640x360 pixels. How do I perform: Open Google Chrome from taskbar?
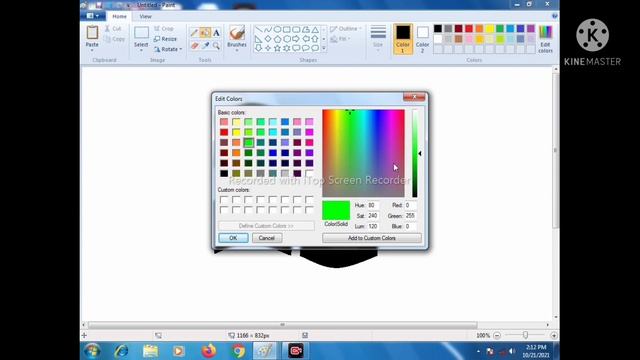pos(238,351)
